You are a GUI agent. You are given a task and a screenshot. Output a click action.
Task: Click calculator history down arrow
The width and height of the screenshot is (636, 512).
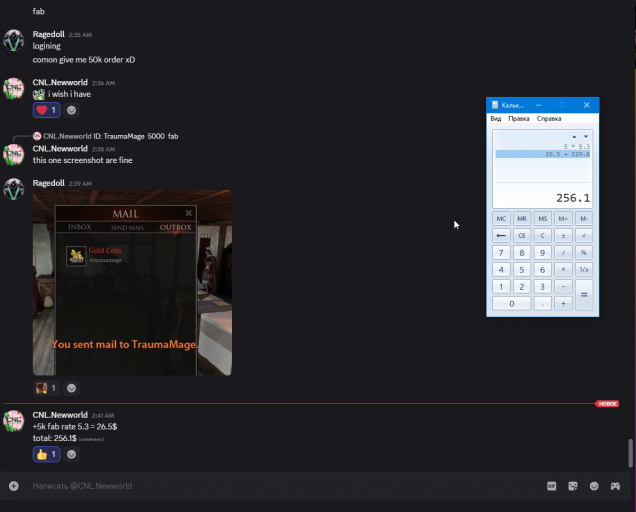[x=586, y=136]
